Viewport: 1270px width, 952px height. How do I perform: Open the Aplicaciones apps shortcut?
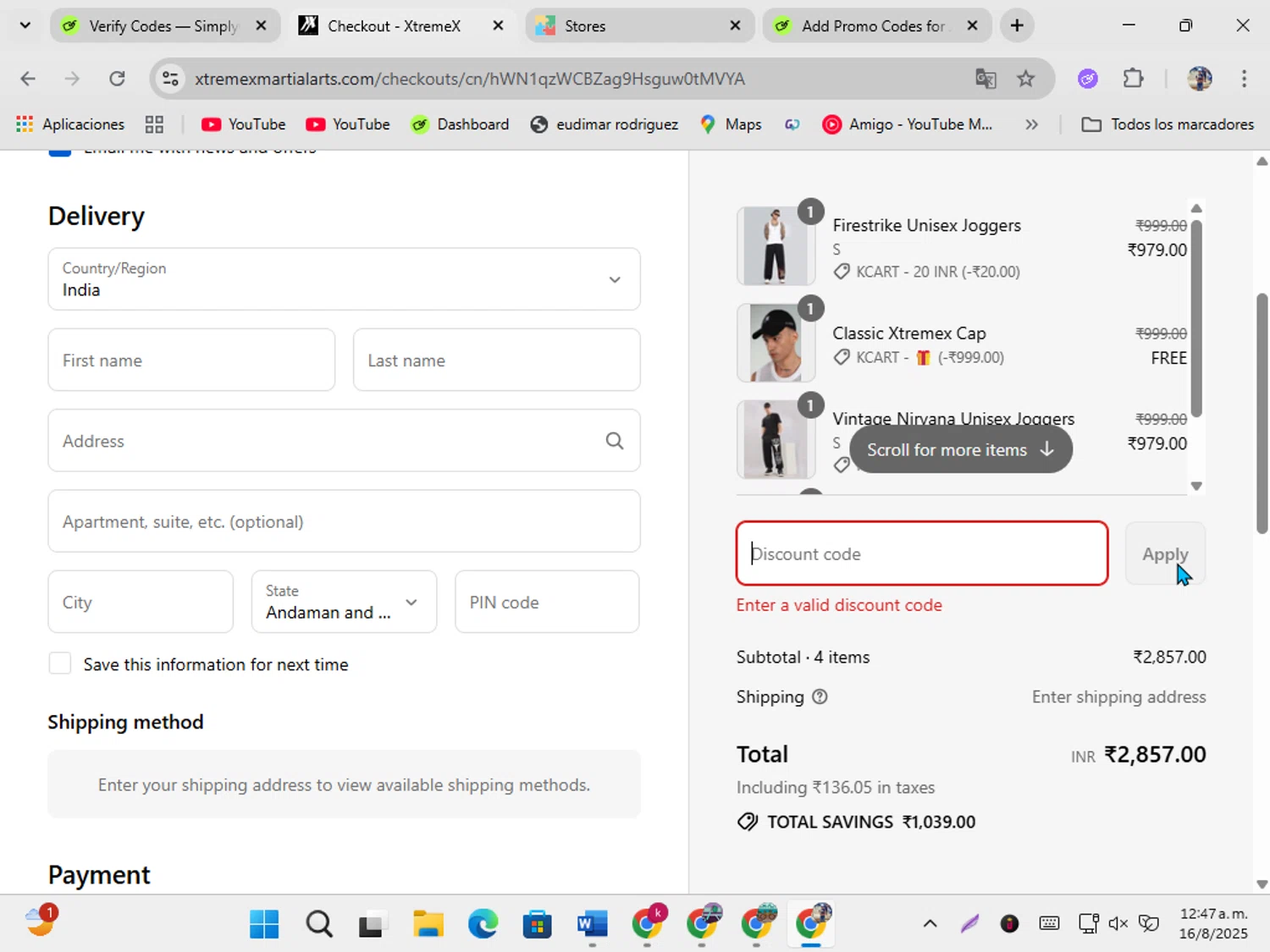pyautogui.click(x=70, y=124)
